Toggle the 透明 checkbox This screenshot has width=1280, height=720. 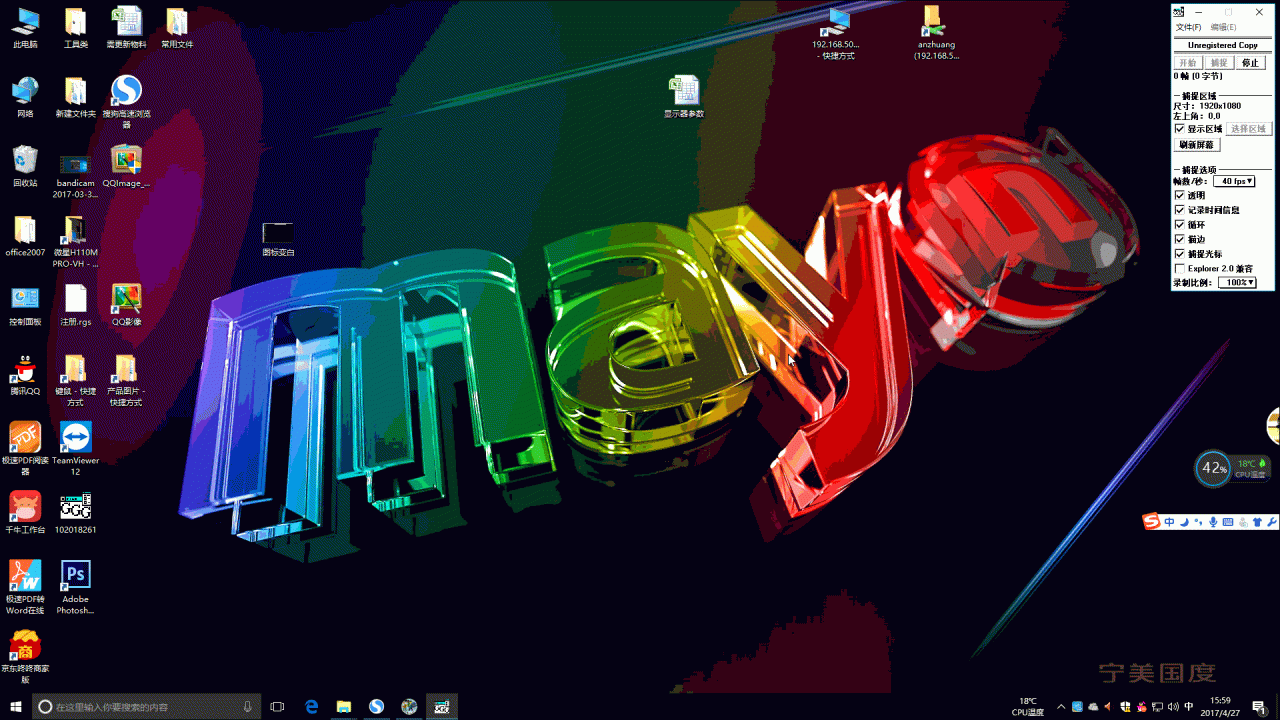pos(1179,195)
